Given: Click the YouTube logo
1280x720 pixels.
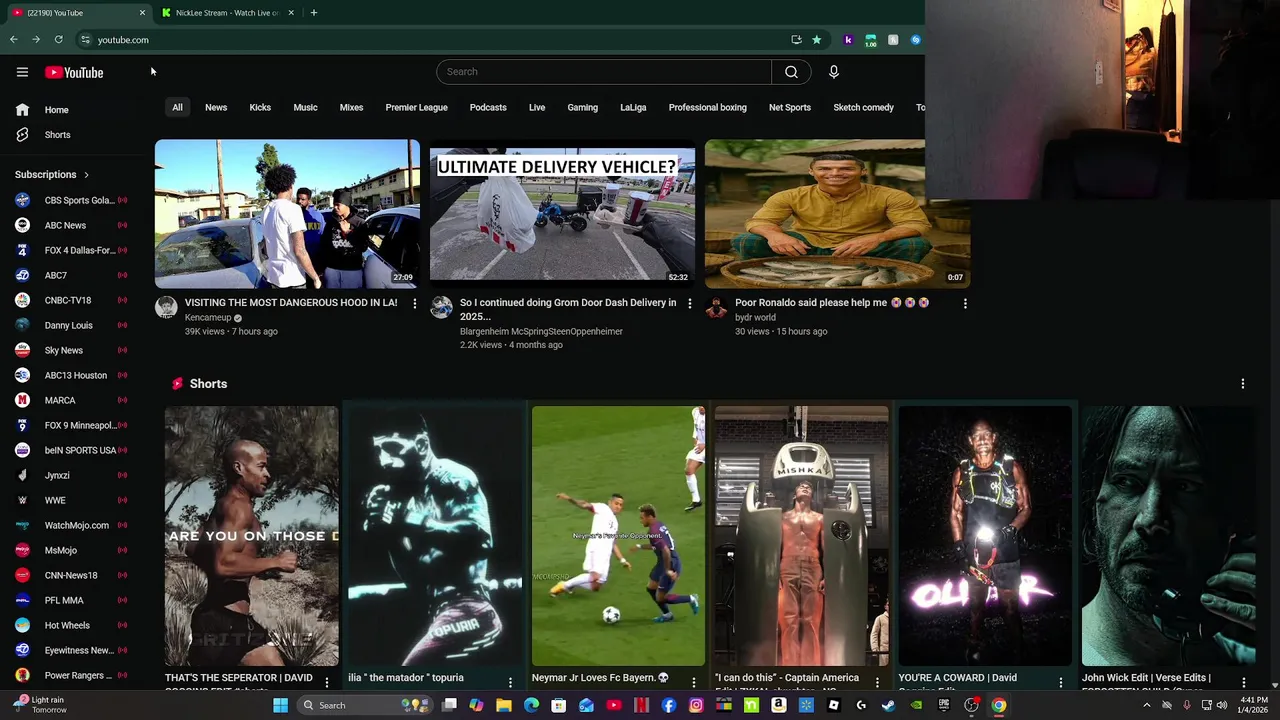Looking at the screenshot, I should click(74, 72).
